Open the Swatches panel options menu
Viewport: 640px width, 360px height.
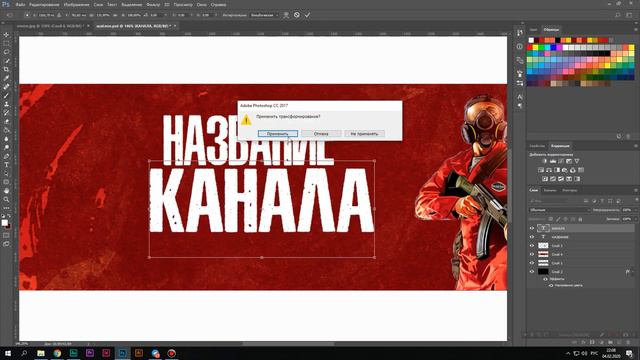636,30
